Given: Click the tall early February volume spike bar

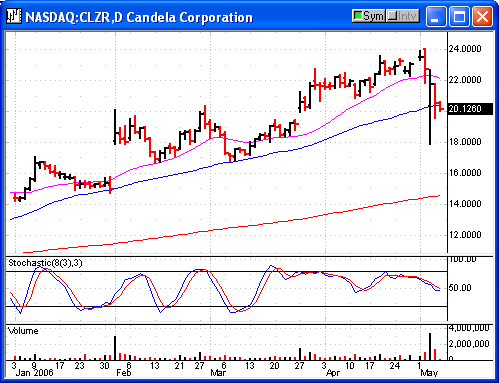Looking at the screenshot, I should [115, 348].
